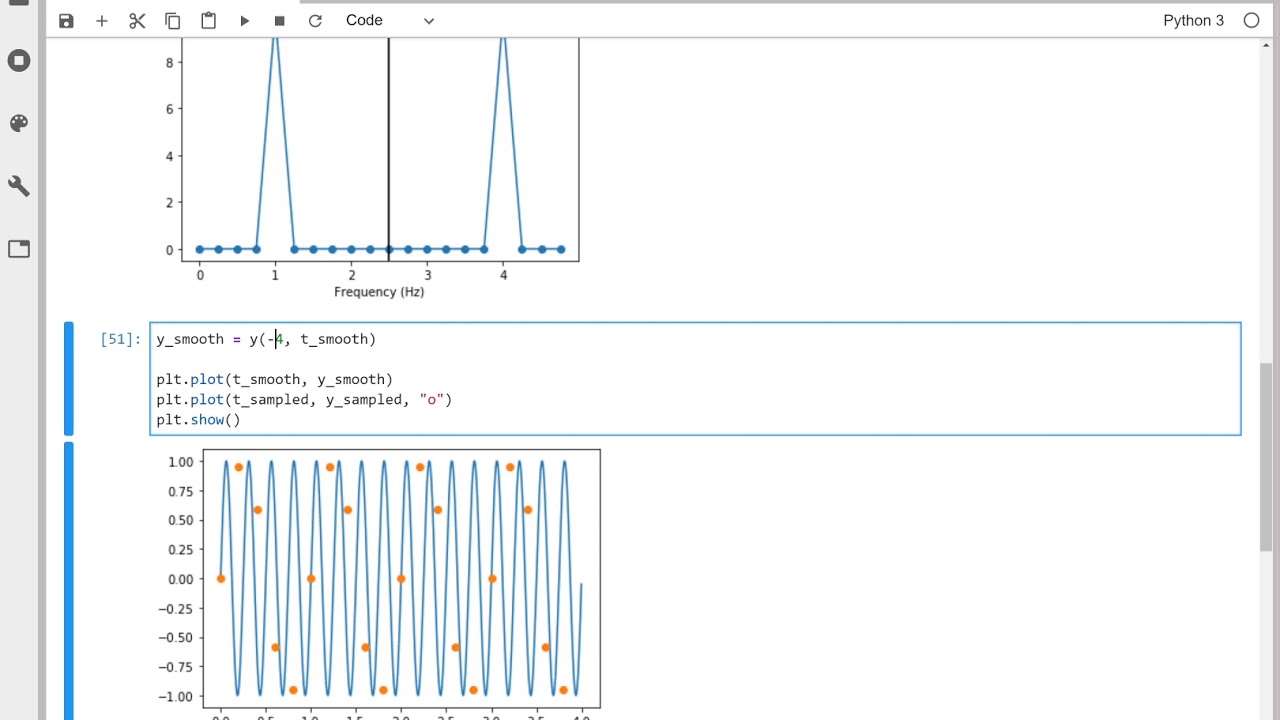
Task: Collapse cell 51 input using blue bar
Action: click(68, 379)
